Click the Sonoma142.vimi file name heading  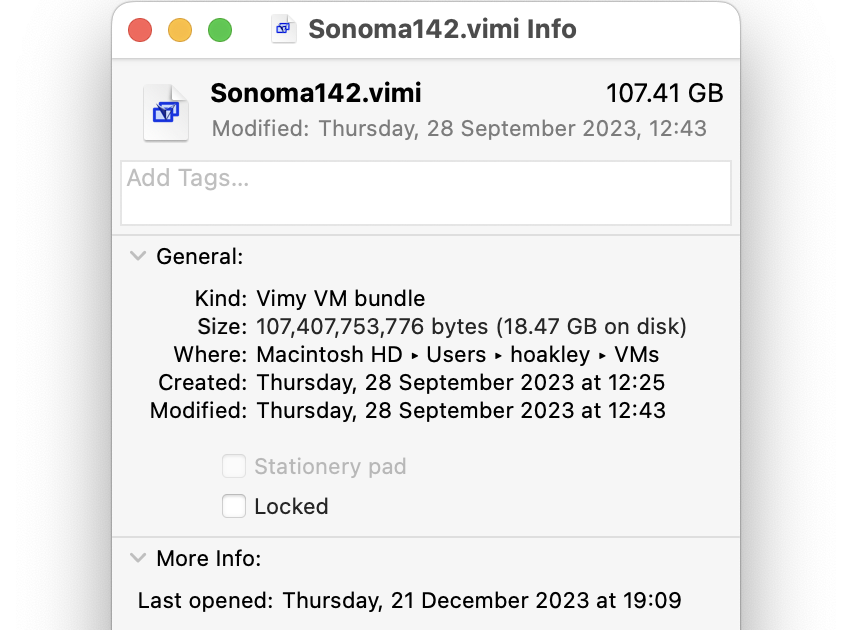[x=316, y=93]
